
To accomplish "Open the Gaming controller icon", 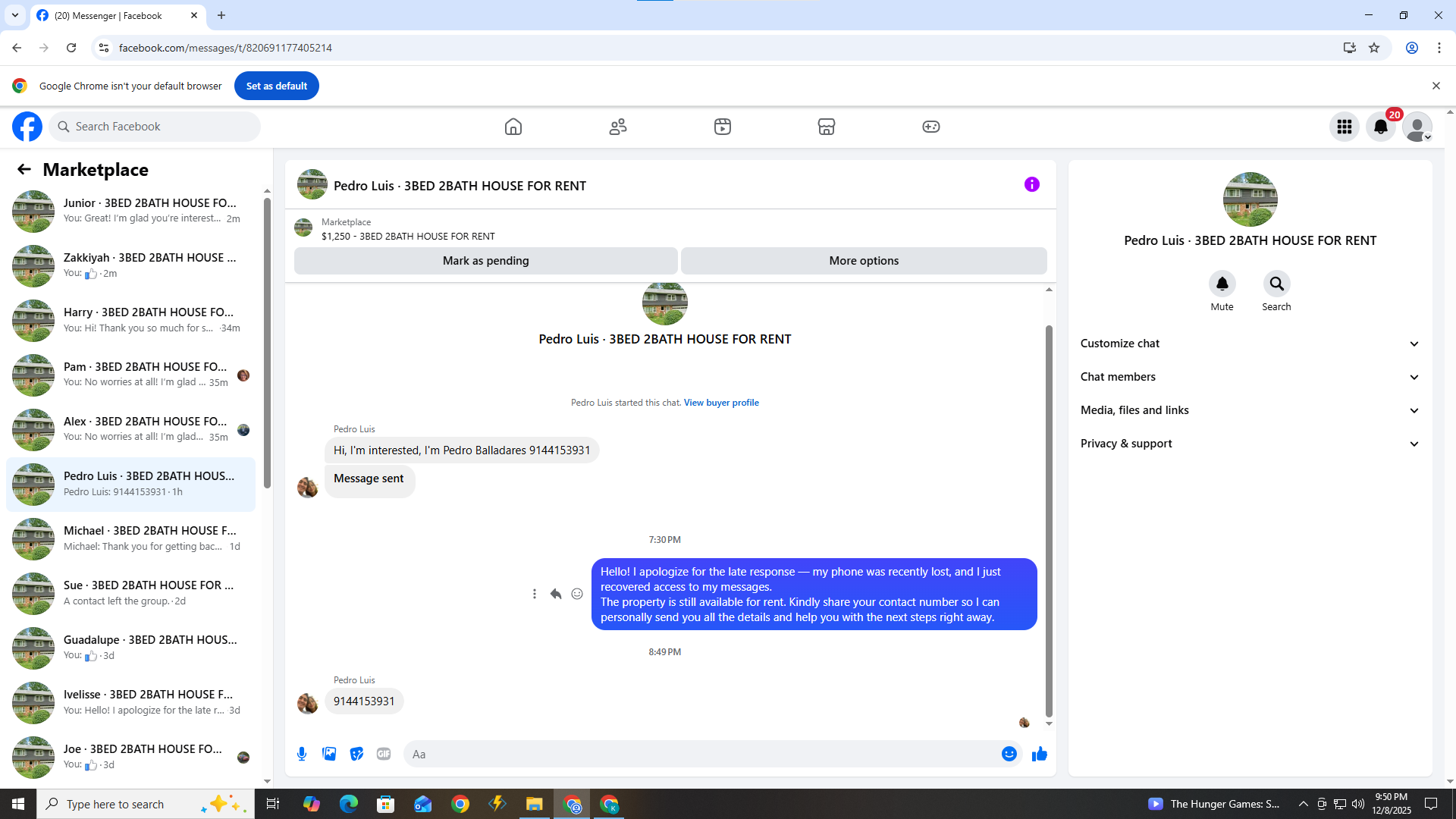I will tap(931, 127).
